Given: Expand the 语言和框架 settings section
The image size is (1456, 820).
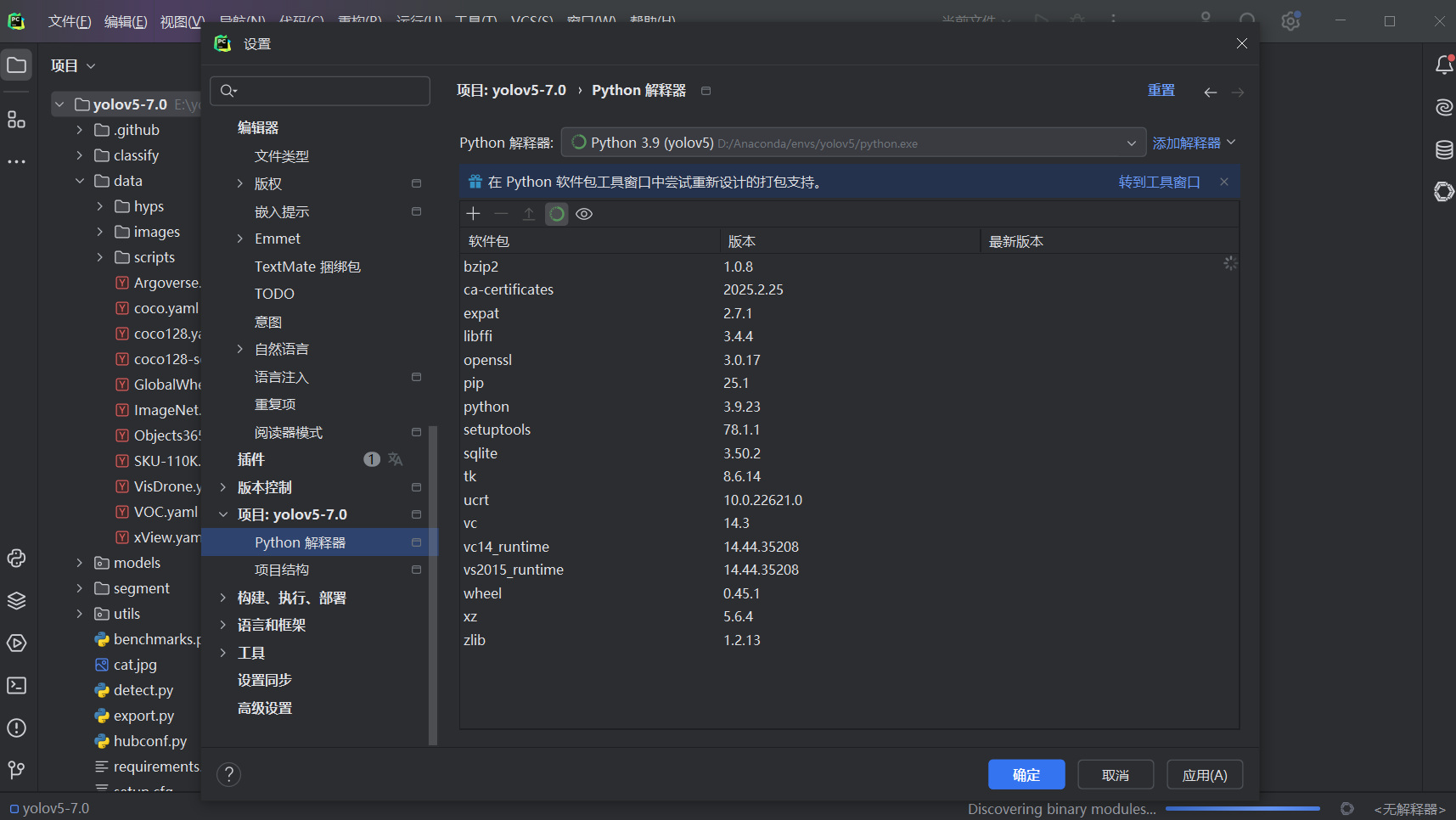Looking at the screenshot, I should point(223,625).
